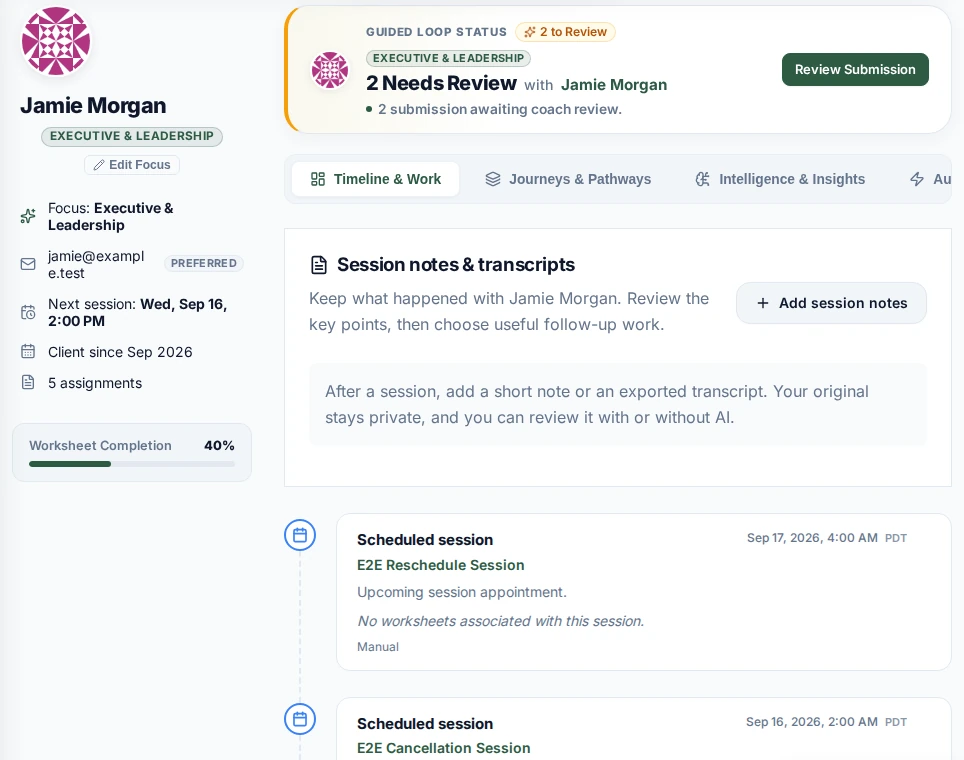Click the grid icon on Timeline & Work tab
This screenshot has height=760, width=964.
click(x=318, y=179)
